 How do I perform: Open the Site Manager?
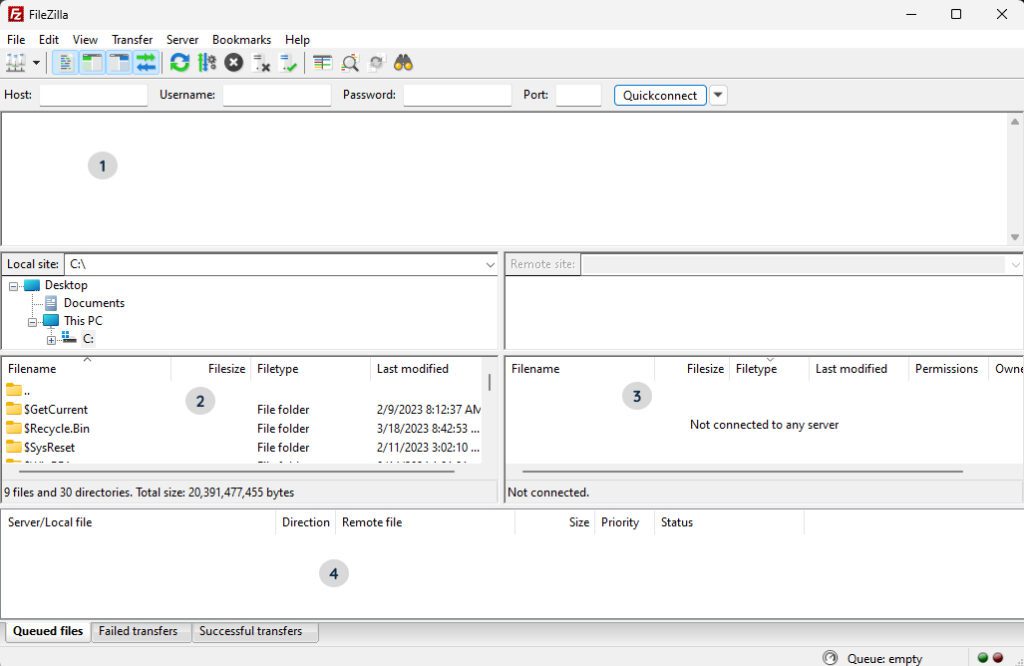pos(16,63)
